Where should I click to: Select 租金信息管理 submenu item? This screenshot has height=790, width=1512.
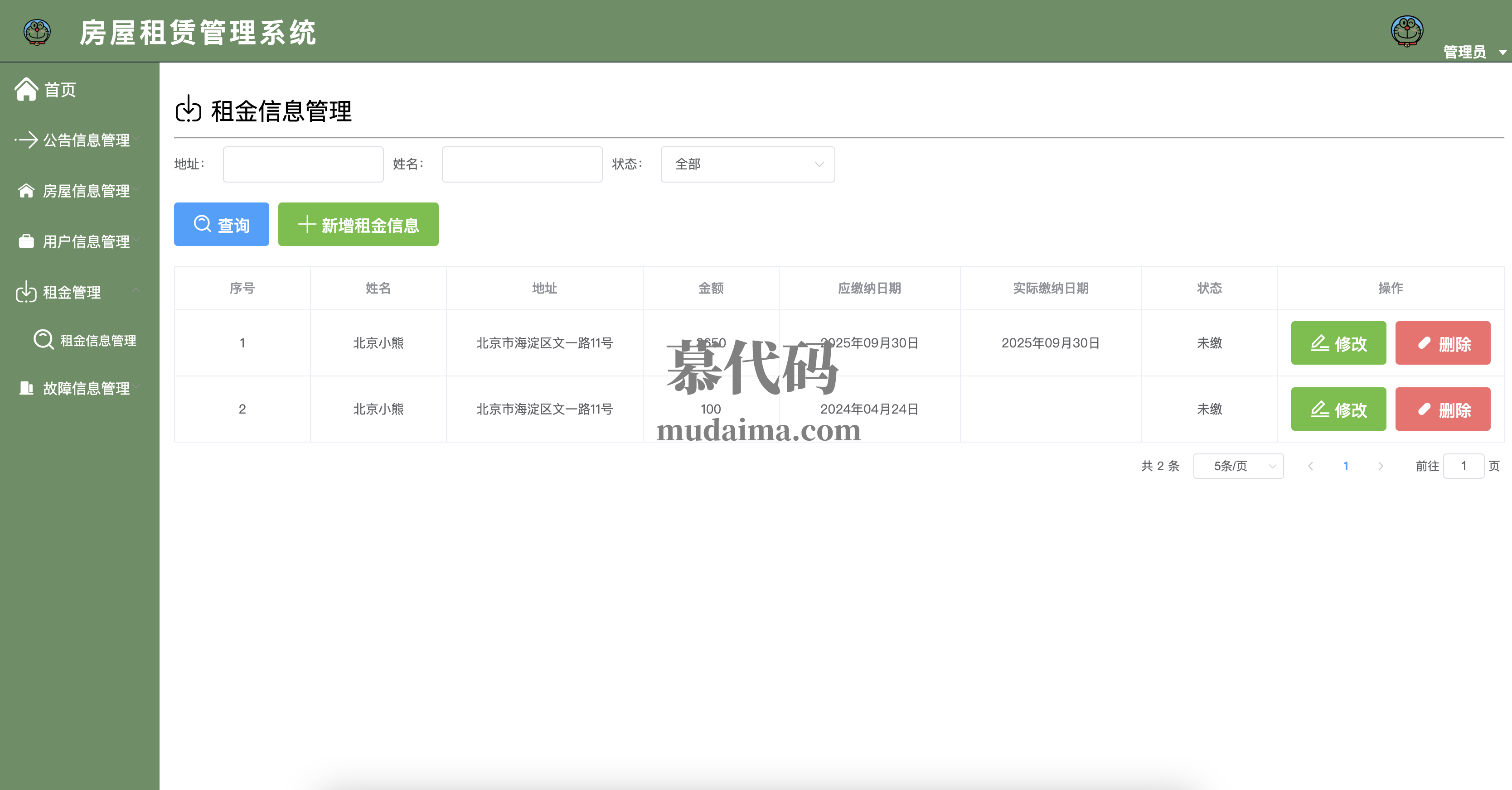98,341
